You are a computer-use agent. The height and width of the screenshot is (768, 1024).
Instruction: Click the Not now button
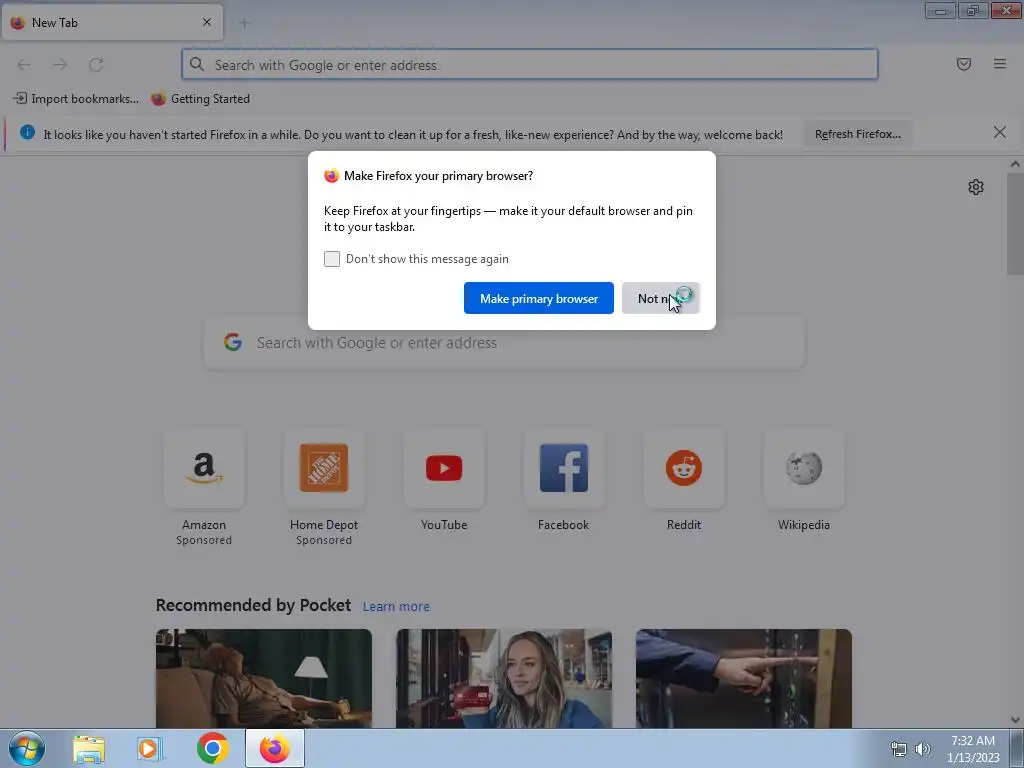[x=661, y=298]
